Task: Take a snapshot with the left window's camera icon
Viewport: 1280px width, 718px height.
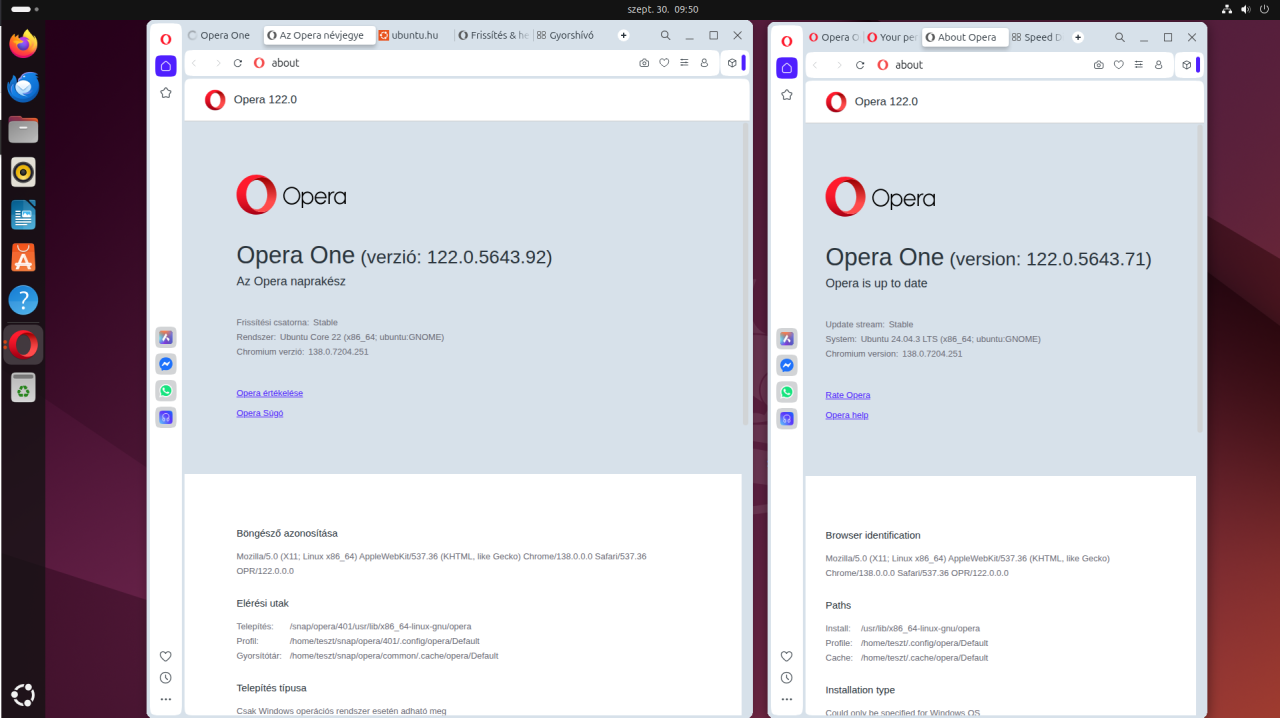Action: (644, 63)
